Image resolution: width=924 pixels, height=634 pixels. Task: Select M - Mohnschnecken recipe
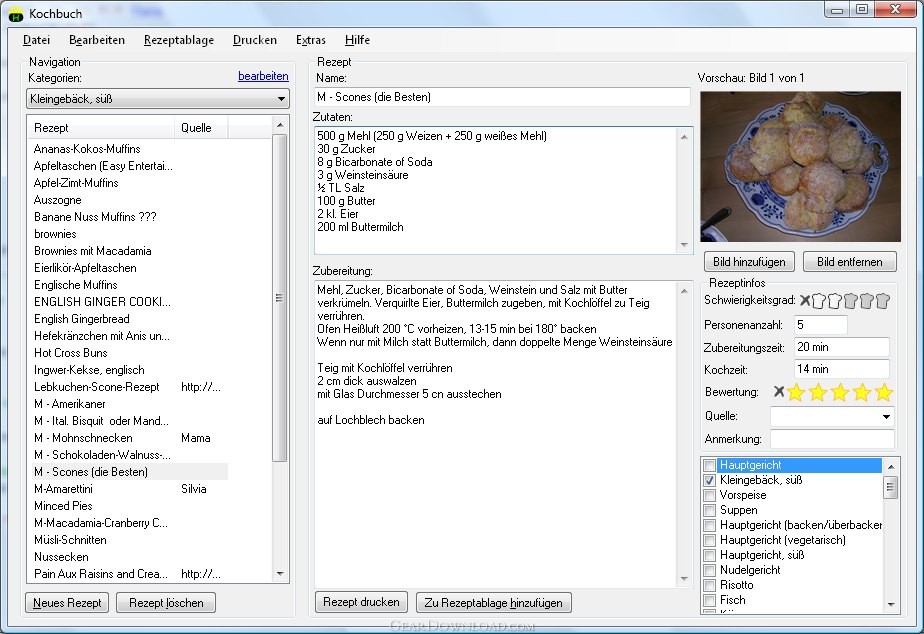point(83,438)
